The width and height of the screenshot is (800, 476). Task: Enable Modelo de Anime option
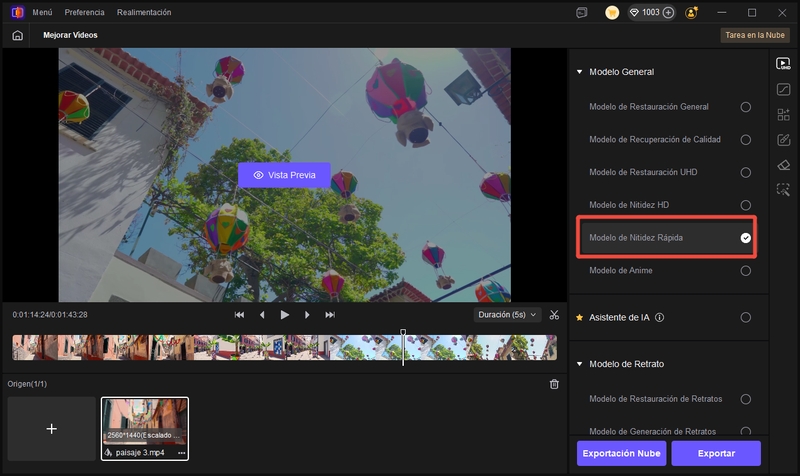click(x=745, y=271)
